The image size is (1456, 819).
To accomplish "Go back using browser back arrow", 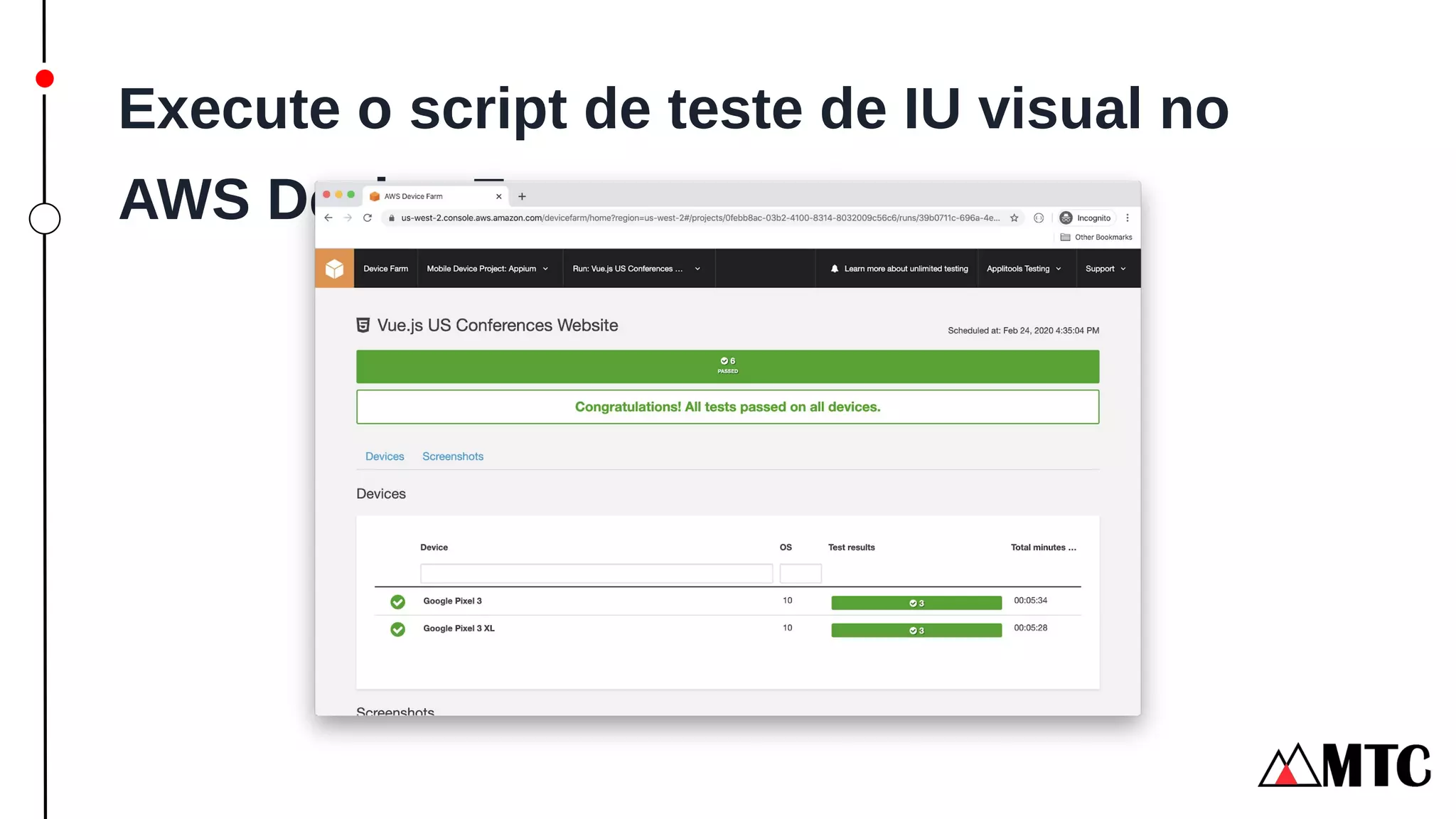I will (328, 218).
